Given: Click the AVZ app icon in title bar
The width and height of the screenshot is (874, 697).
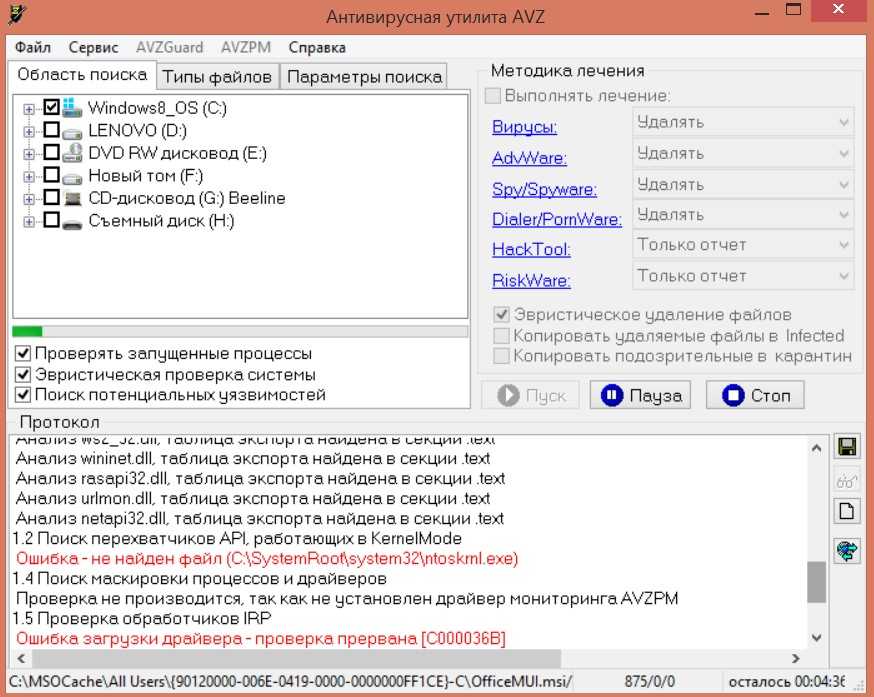Looking at the screenshot, I should pyautogui.click(x=16, y=14).
